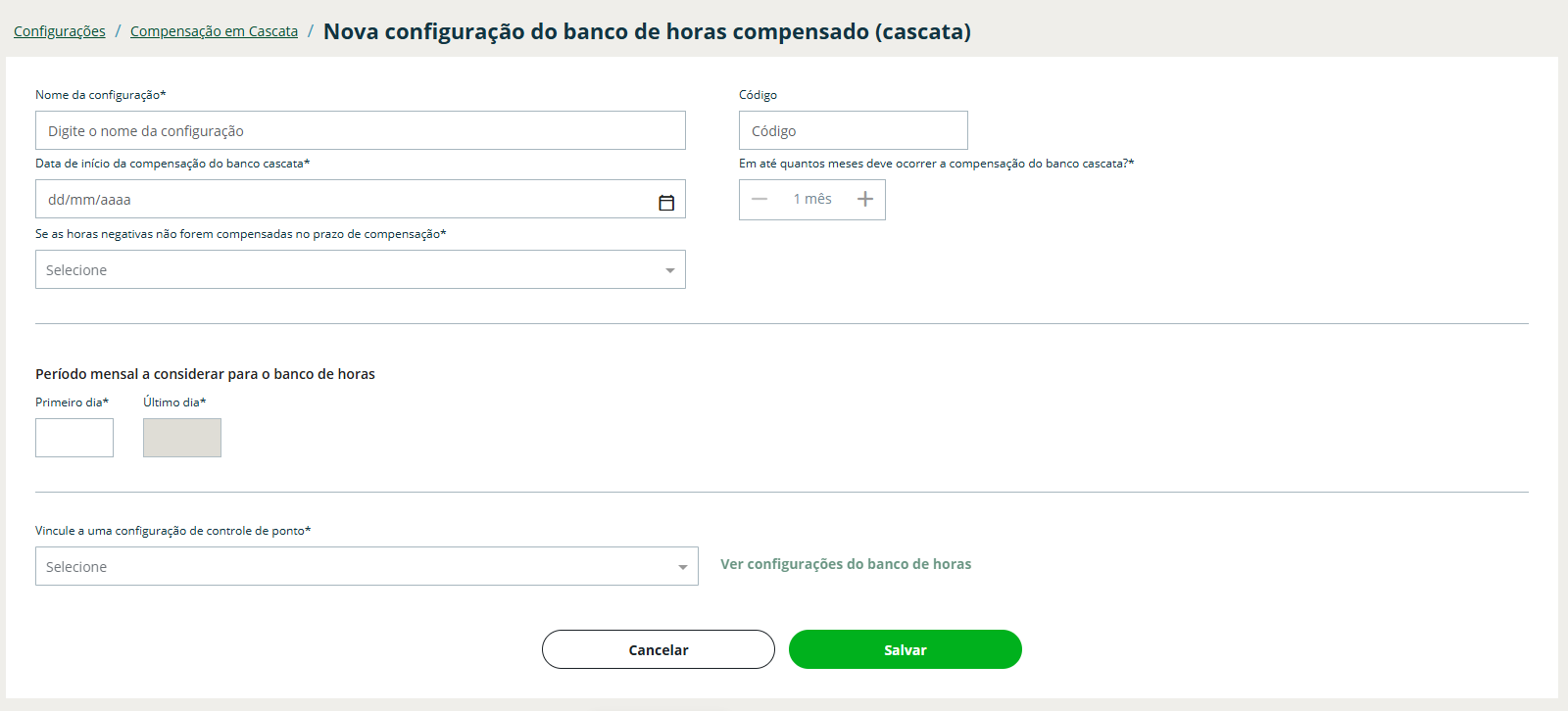This screenshot has height=711, width=1568.
Task: Decrease the compensation months with minus
Action: (x=759, y=200)
